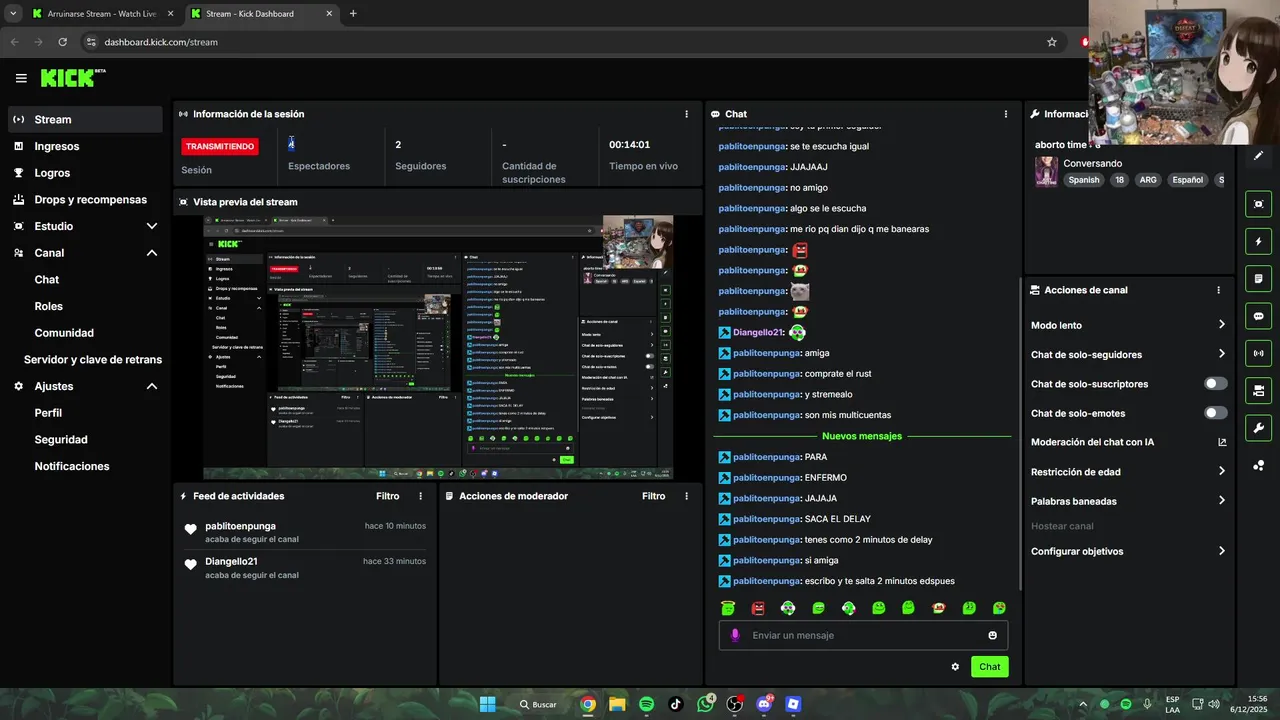This screenshot has height=720, width=1280.
Task: Switch to Arruinarse Stream browser tab
Action: pos(100,14)
